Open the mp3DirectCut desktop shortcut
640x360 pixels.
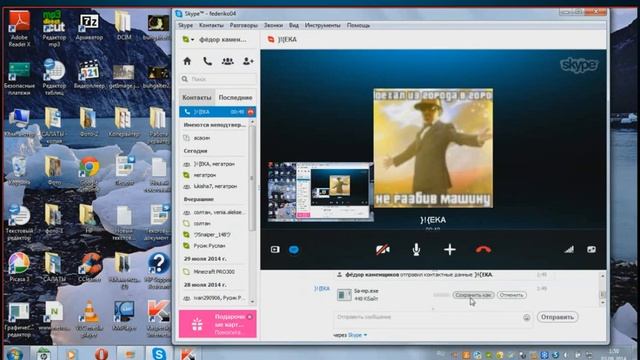click(54, 29)
